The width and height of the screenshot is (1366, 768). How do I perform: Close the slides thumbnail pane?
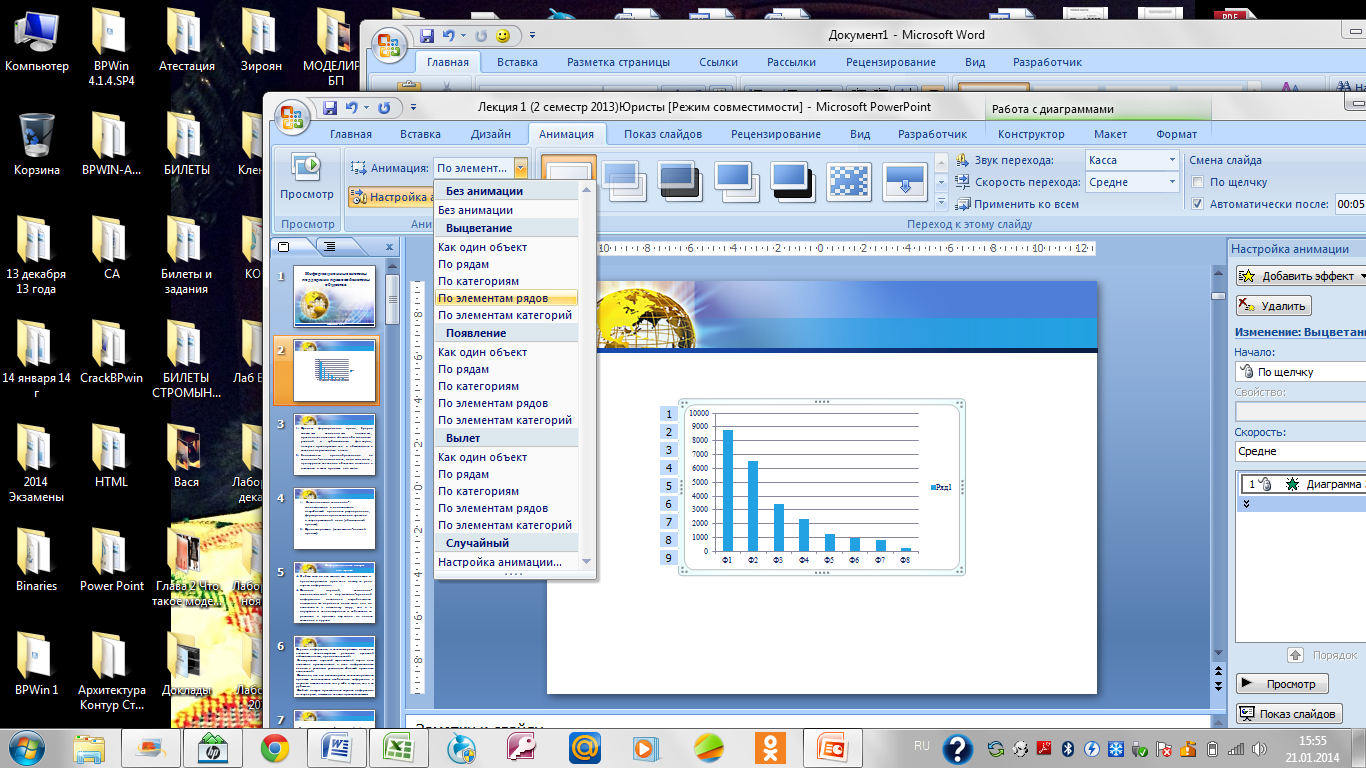tap(390, 247)
